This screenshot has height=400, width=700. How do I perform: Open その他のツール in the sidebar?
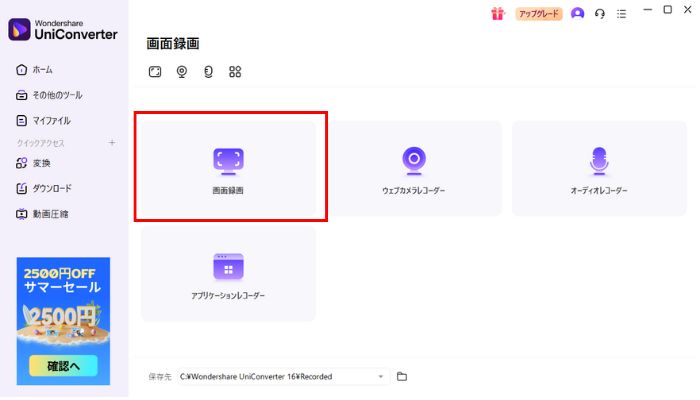56,95
